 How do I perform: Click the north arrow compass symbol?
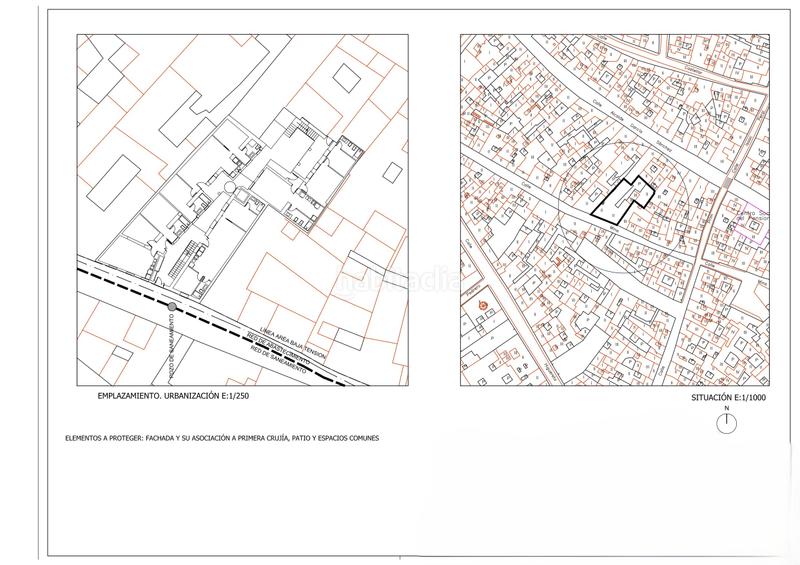(x=728, y=422)
